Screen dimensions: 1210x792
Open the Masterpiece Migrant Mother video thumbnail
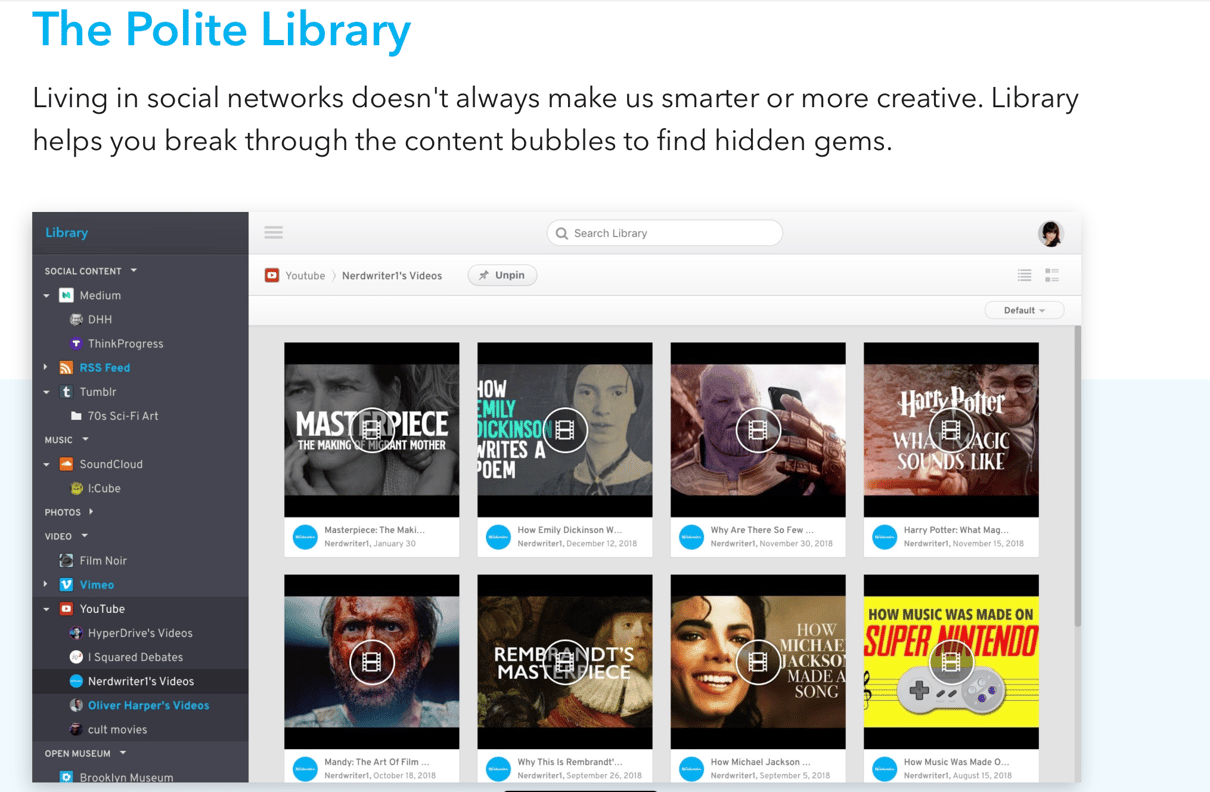pyautogui.click(x=372, y=430)
